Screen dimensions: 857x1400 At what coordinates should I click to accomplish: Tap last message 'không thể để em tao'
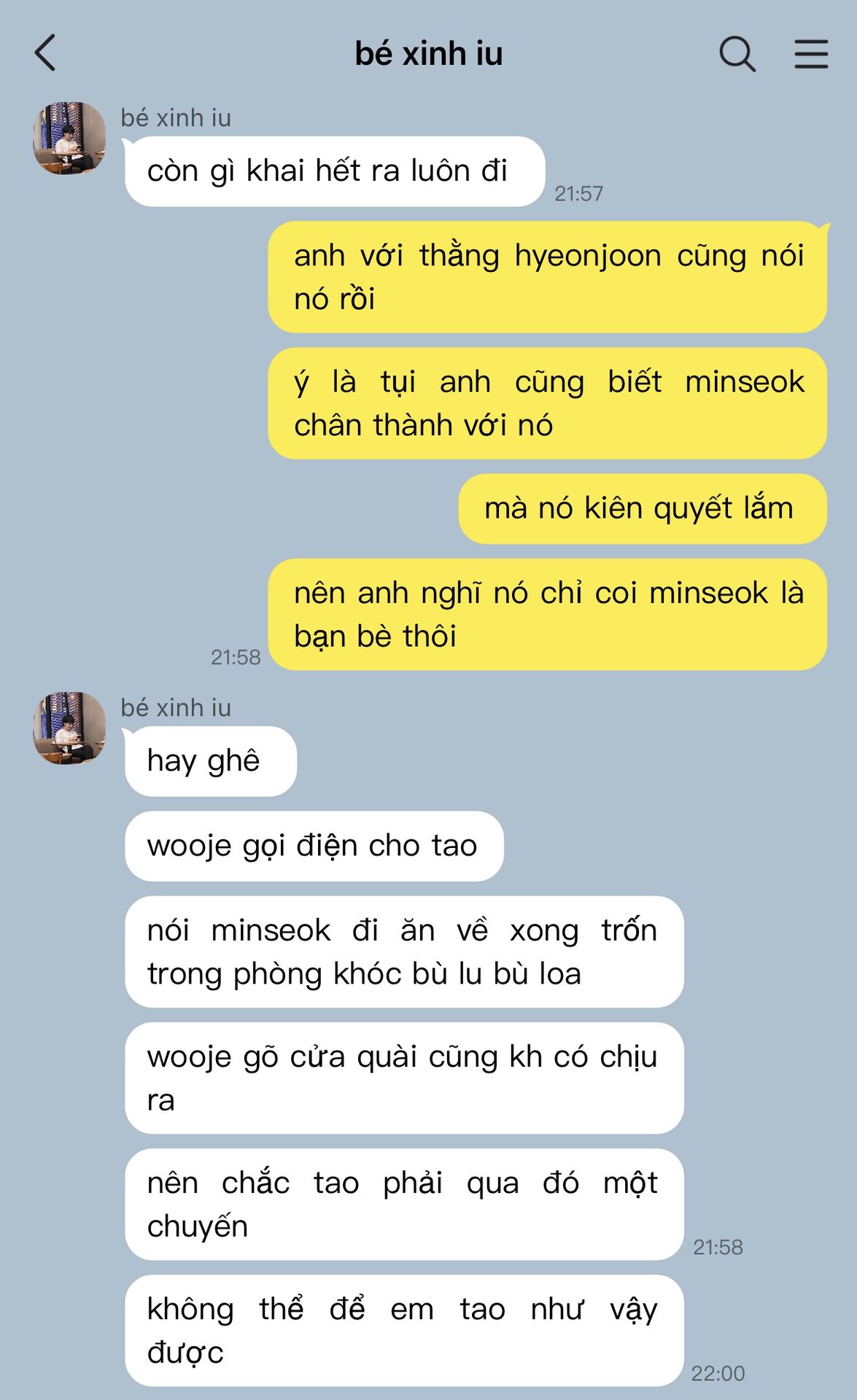pyautogui.click(x=404, y=1331)
